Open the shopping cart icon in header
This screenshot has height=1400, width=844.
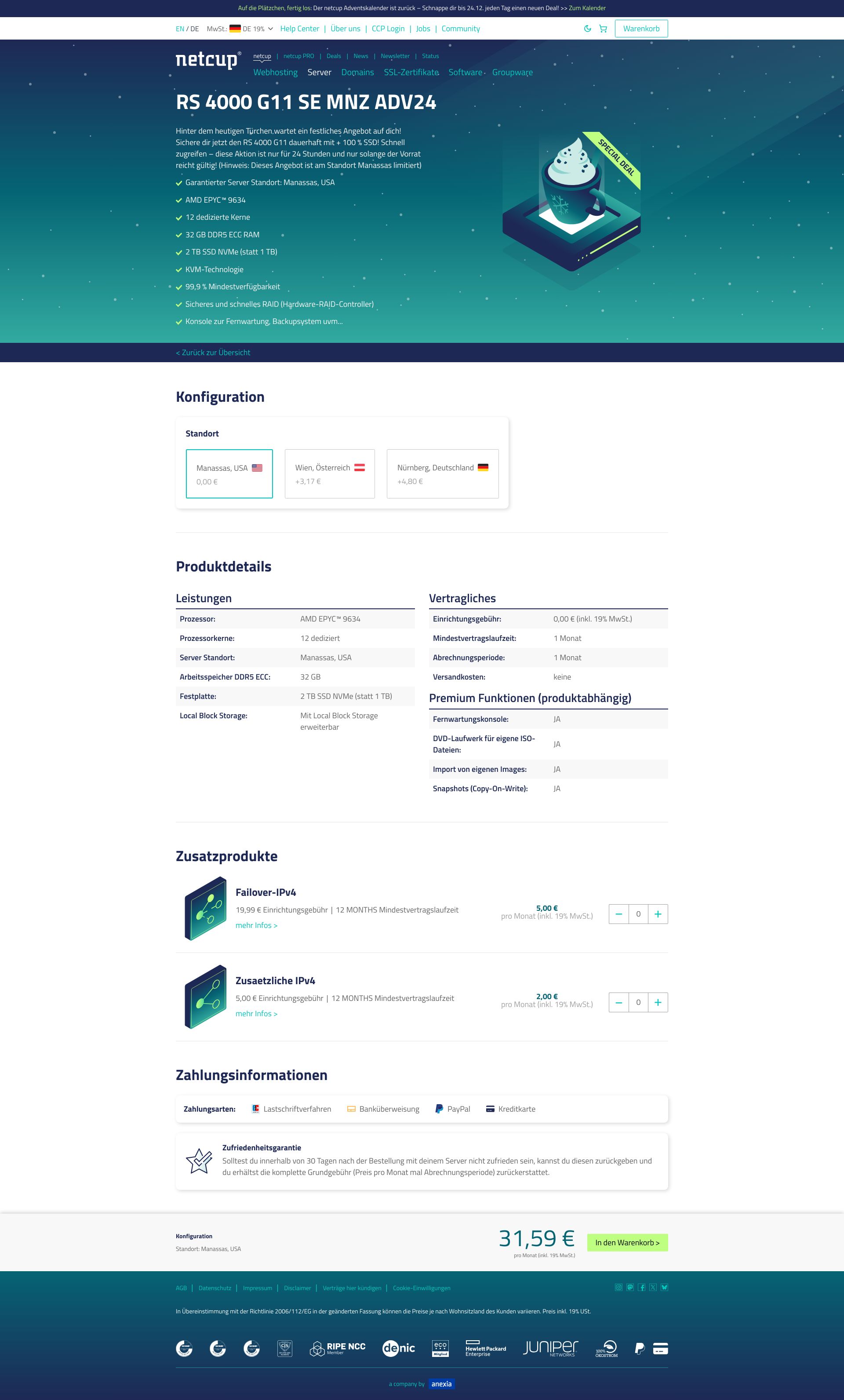pos(603,29)
